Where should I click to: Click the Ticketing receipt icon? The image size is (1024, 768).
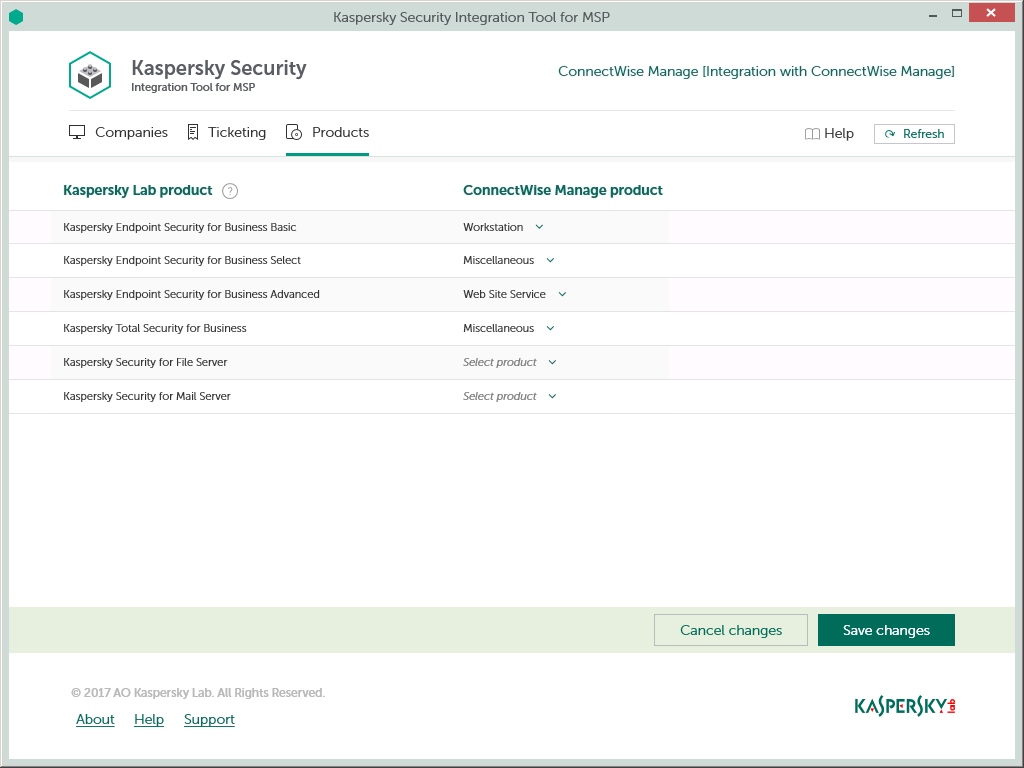point(193,133)
